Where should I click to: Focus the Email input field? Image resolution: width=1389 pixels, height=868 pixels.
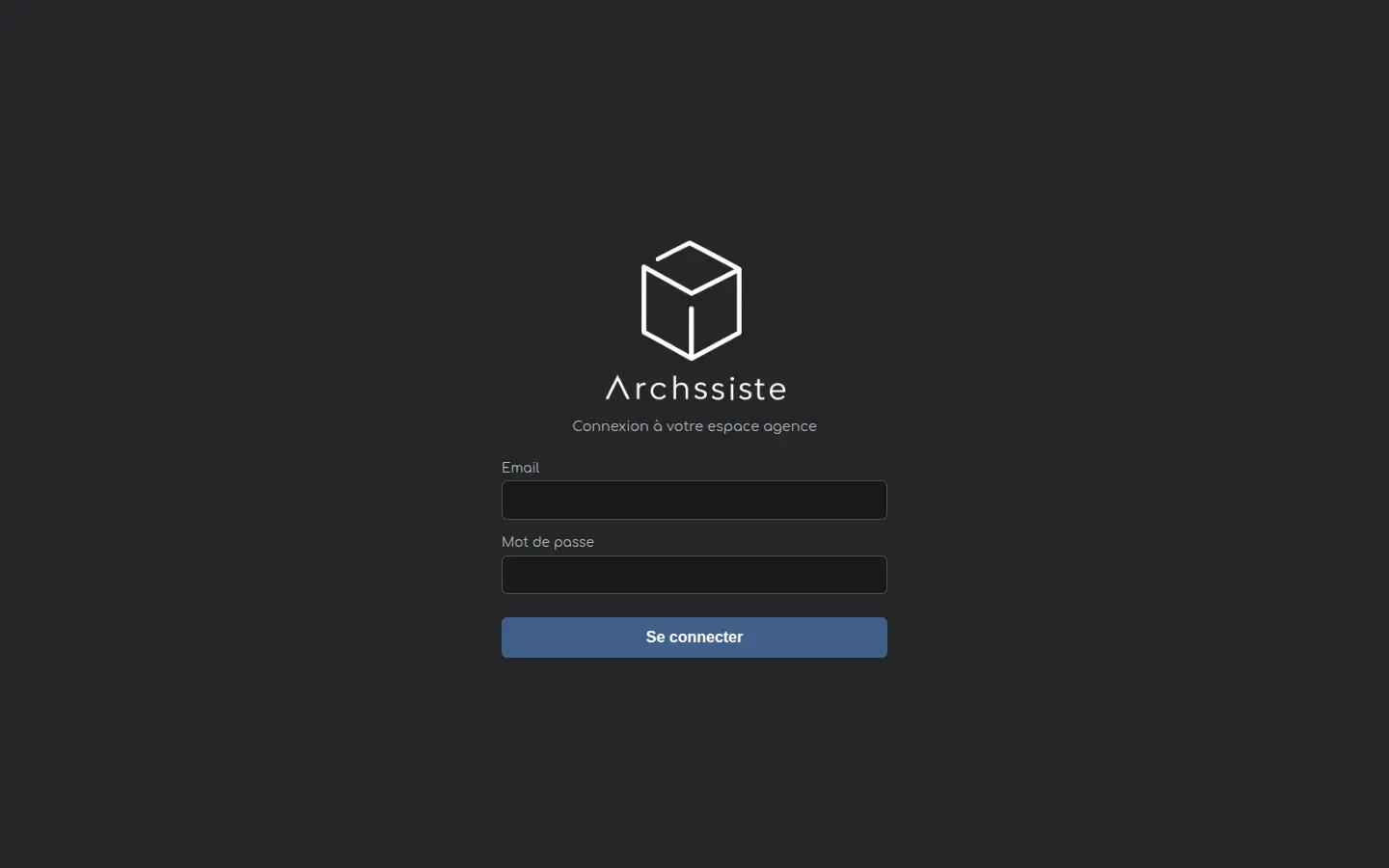click(x=694, y=500)
